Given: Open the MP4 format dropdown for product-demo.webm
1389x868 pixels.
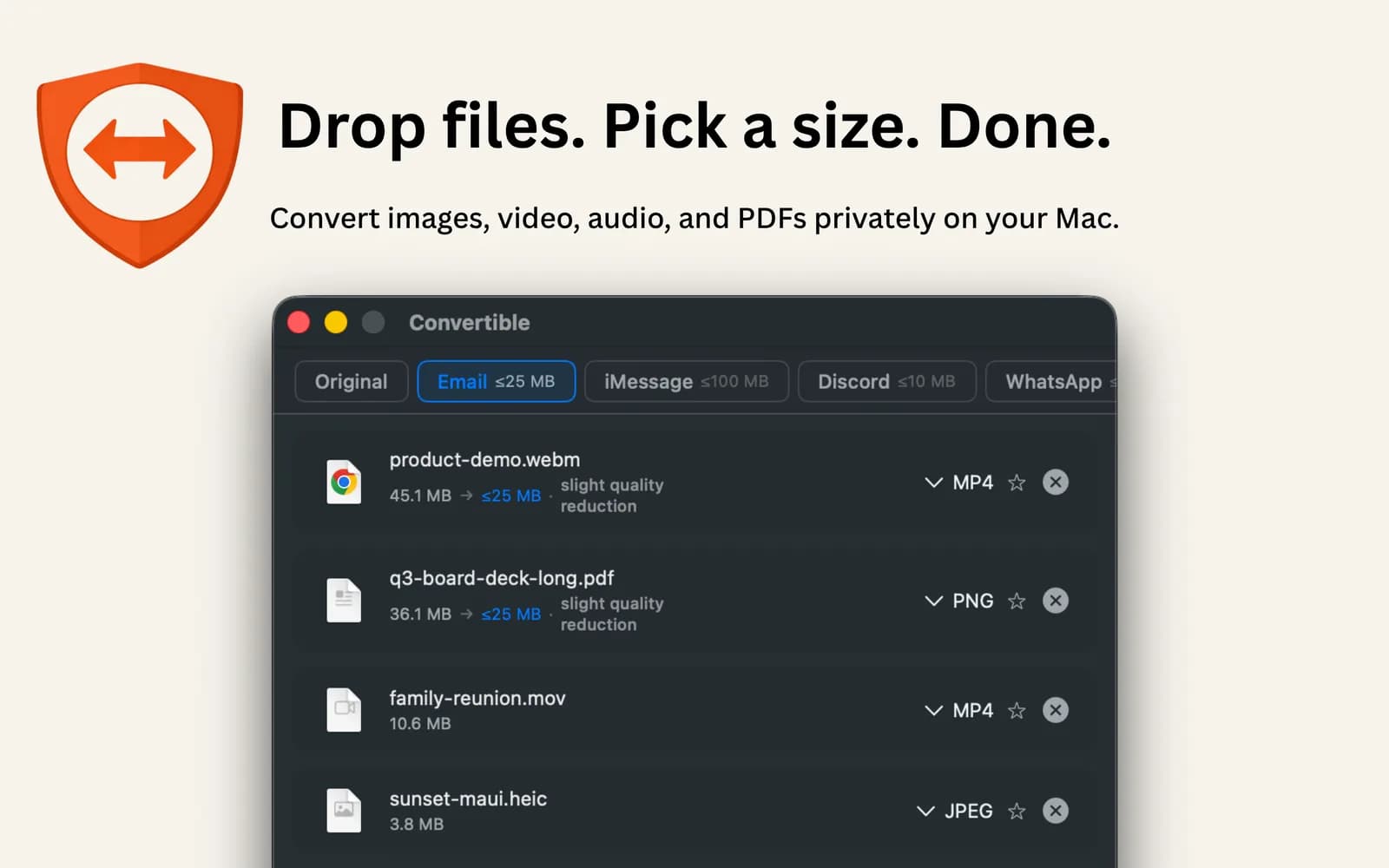Looking at the screenshot, I should pos(958,482).
